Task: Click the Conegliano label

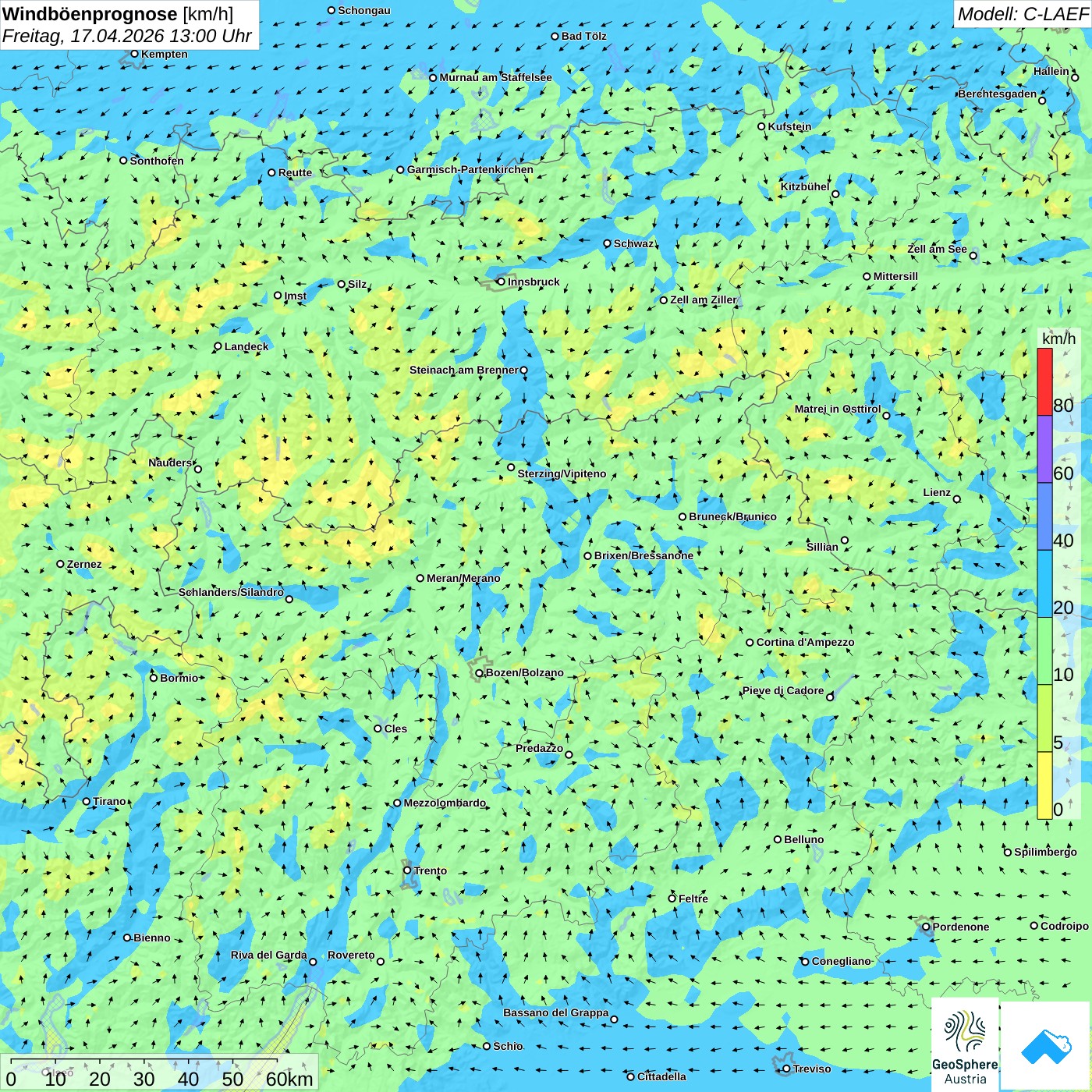Action: 841,961
